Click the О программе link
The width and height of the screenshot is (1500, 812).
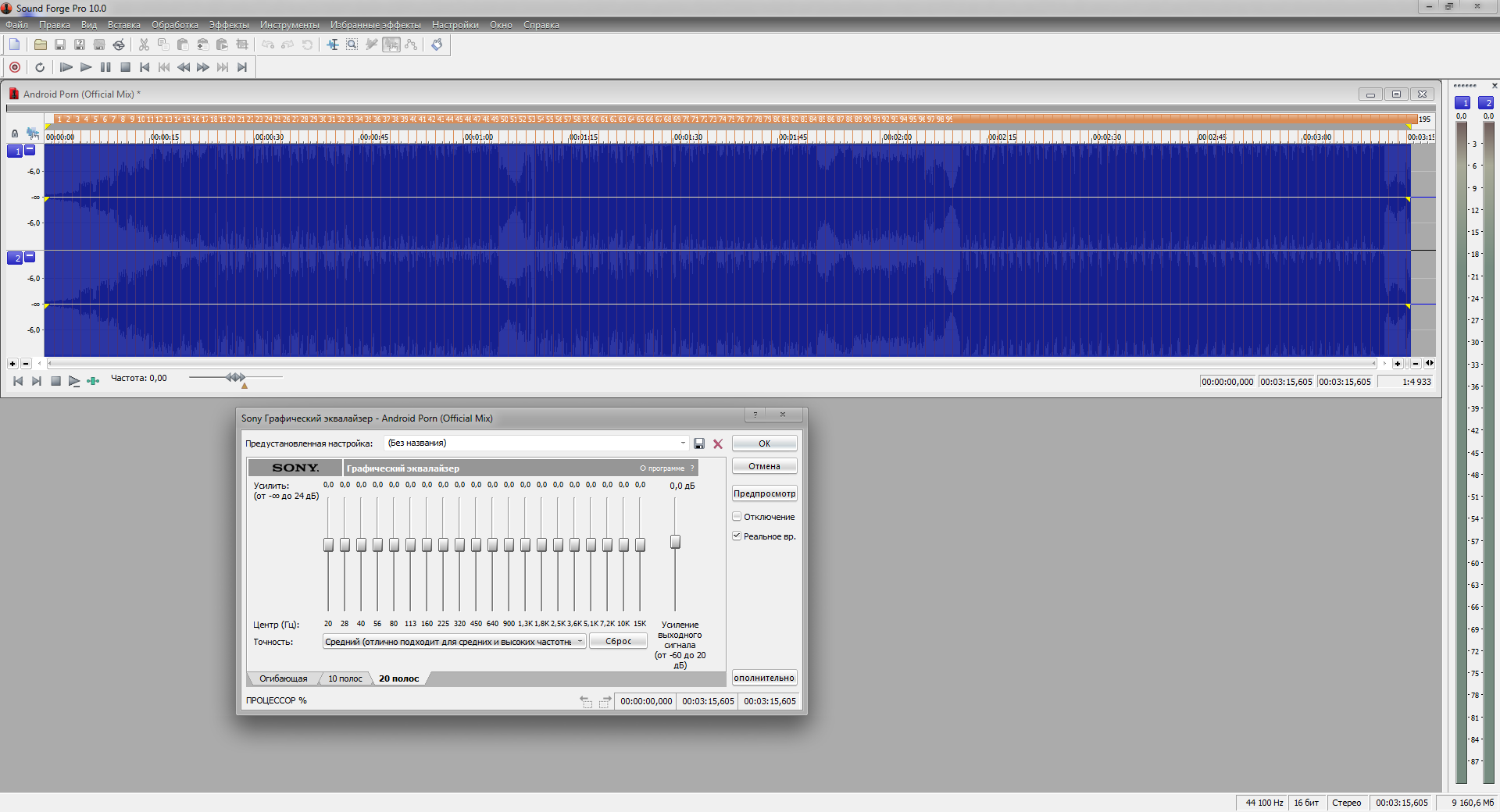tap(662, 468)
